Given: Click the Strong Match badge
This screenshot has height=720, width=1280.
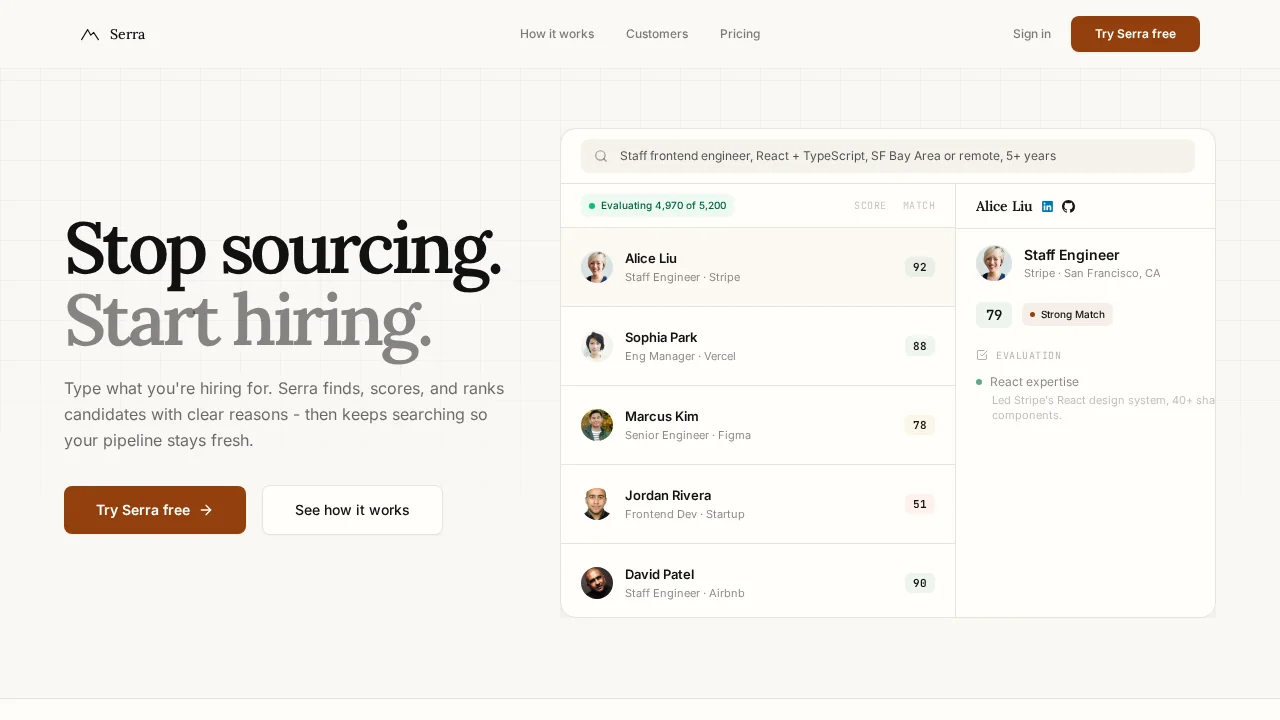Looking at the screenshot, I should (x=1067, y=315).
